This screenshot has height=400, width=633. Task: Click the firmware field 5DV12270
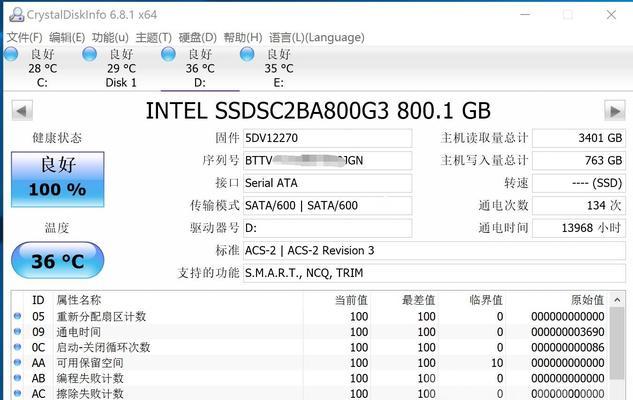[x=327, y=138]
